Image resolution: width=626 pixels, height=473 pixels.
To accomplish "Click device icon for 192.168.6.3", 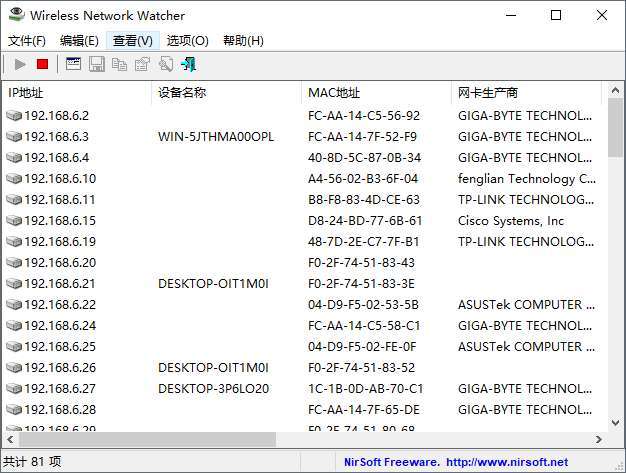I will (x=14, y=137).
